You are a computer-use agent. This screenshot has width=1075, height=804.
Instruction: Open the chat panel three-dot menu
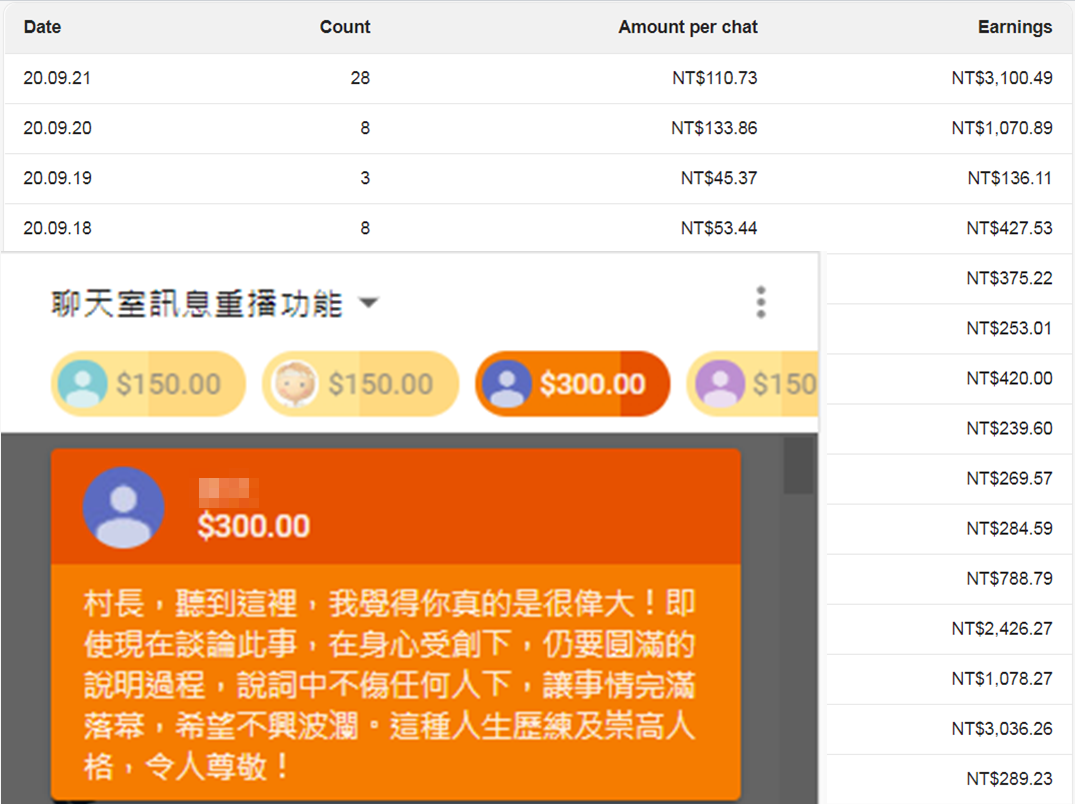click(760, 302)
